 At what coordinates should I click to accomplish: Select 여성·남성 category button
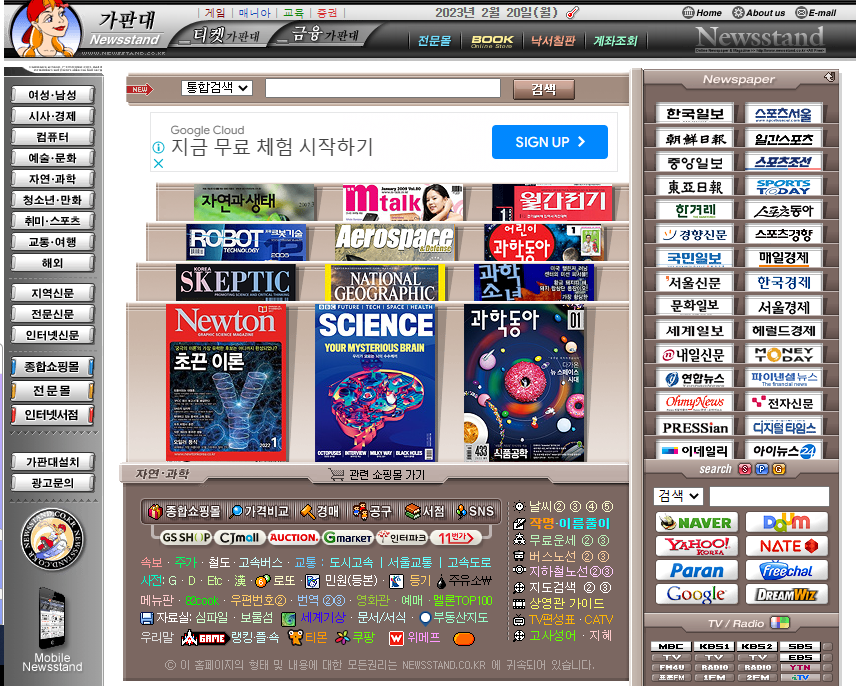pyautogui.click(x=52, y=95)
